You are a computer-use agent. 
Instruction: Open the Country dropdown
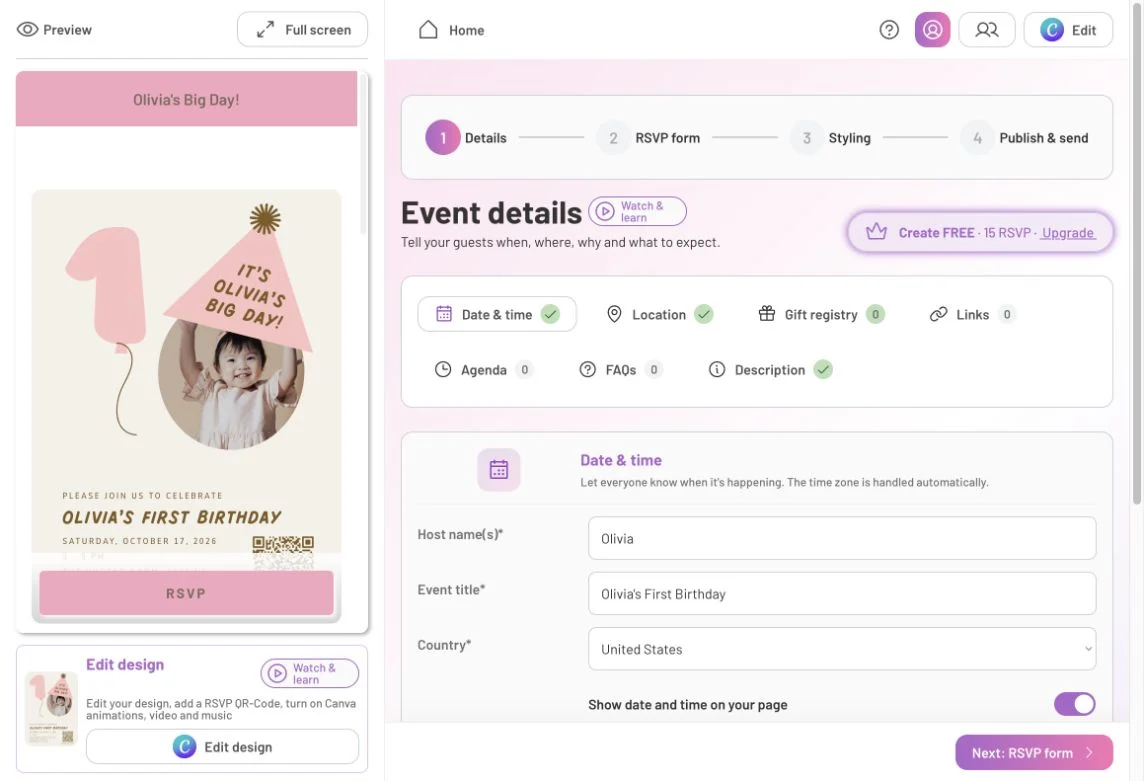click(841, 649)
